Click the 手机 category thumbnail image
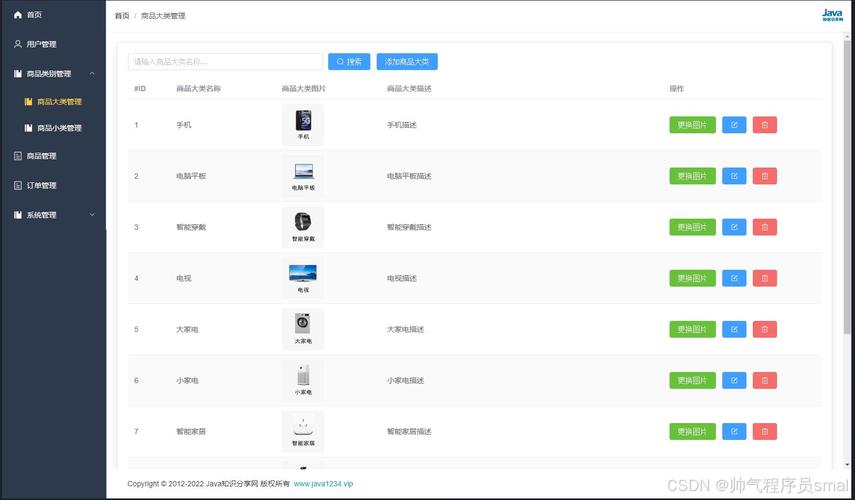855x500 pixels. tap(303, 125)
